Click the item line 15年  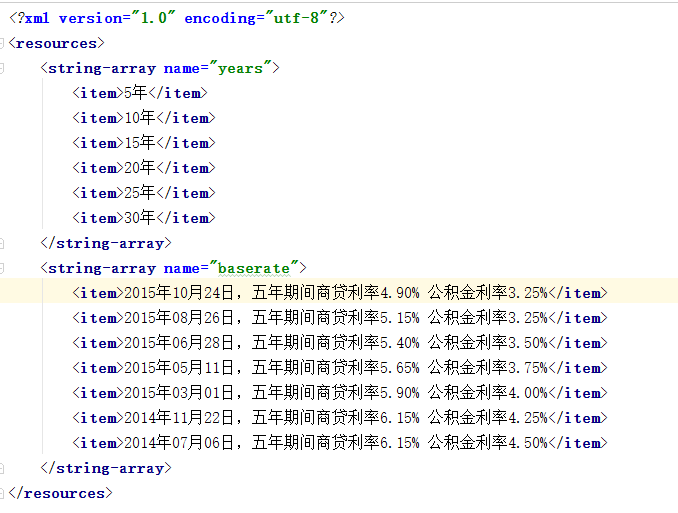[144, 143]
